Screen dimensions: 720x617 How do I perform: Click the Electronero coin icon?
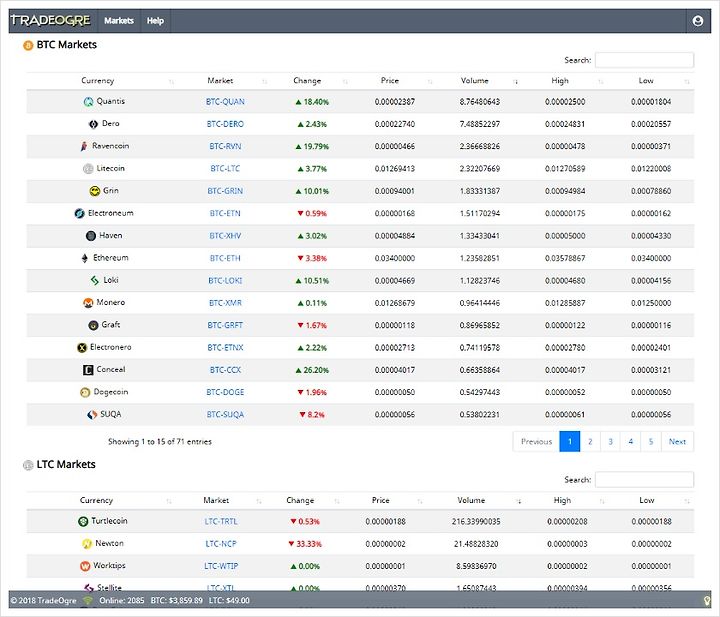pyautogui.click(x=82, y=348)
